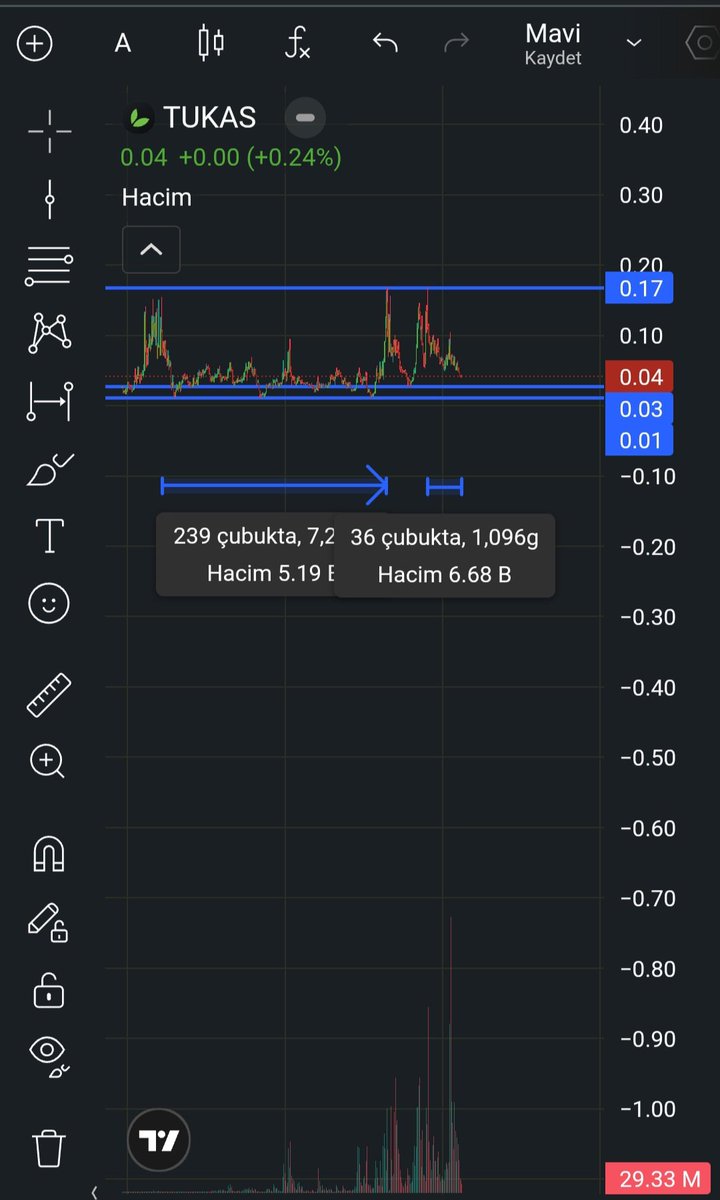Tap the add symbol plus icon
This screenshot has width=720, height=1200.
[x=35, y=44]
